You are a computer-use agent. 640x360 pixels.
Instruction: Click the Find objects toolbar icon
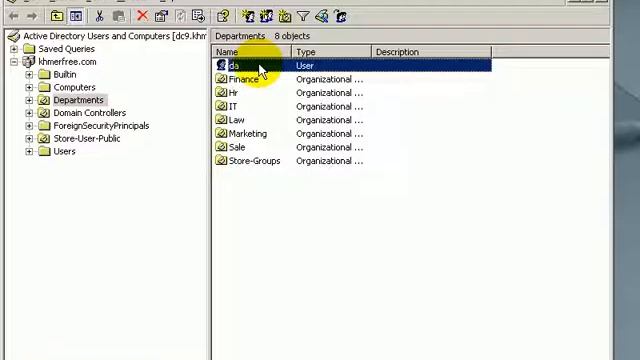(x=322, y=16)
